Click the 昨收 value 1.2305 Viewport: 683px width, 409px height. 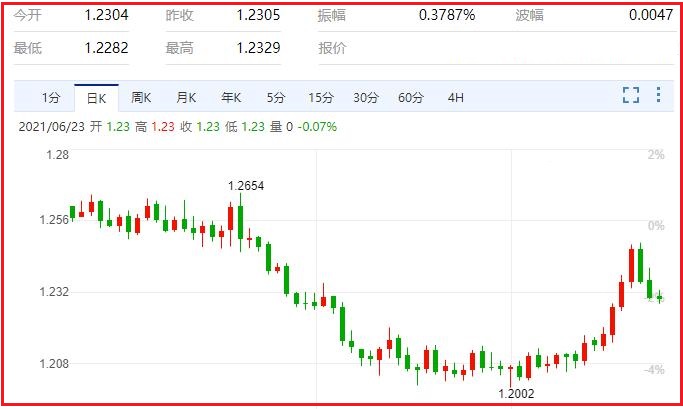(x=258, y=15)
